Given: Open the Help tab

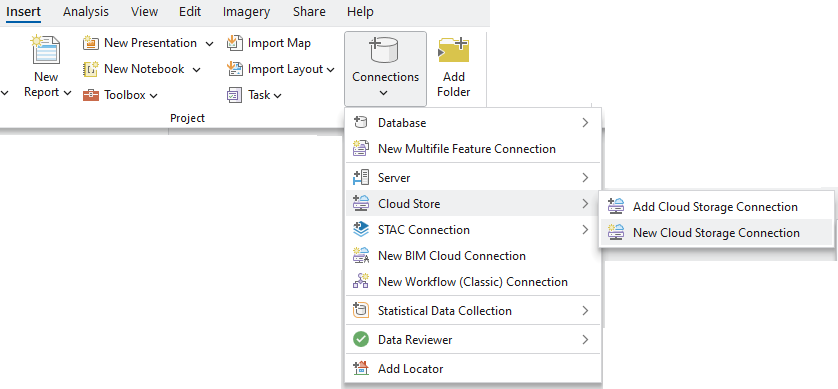Looking at the screenshot, I should point(360,12).
